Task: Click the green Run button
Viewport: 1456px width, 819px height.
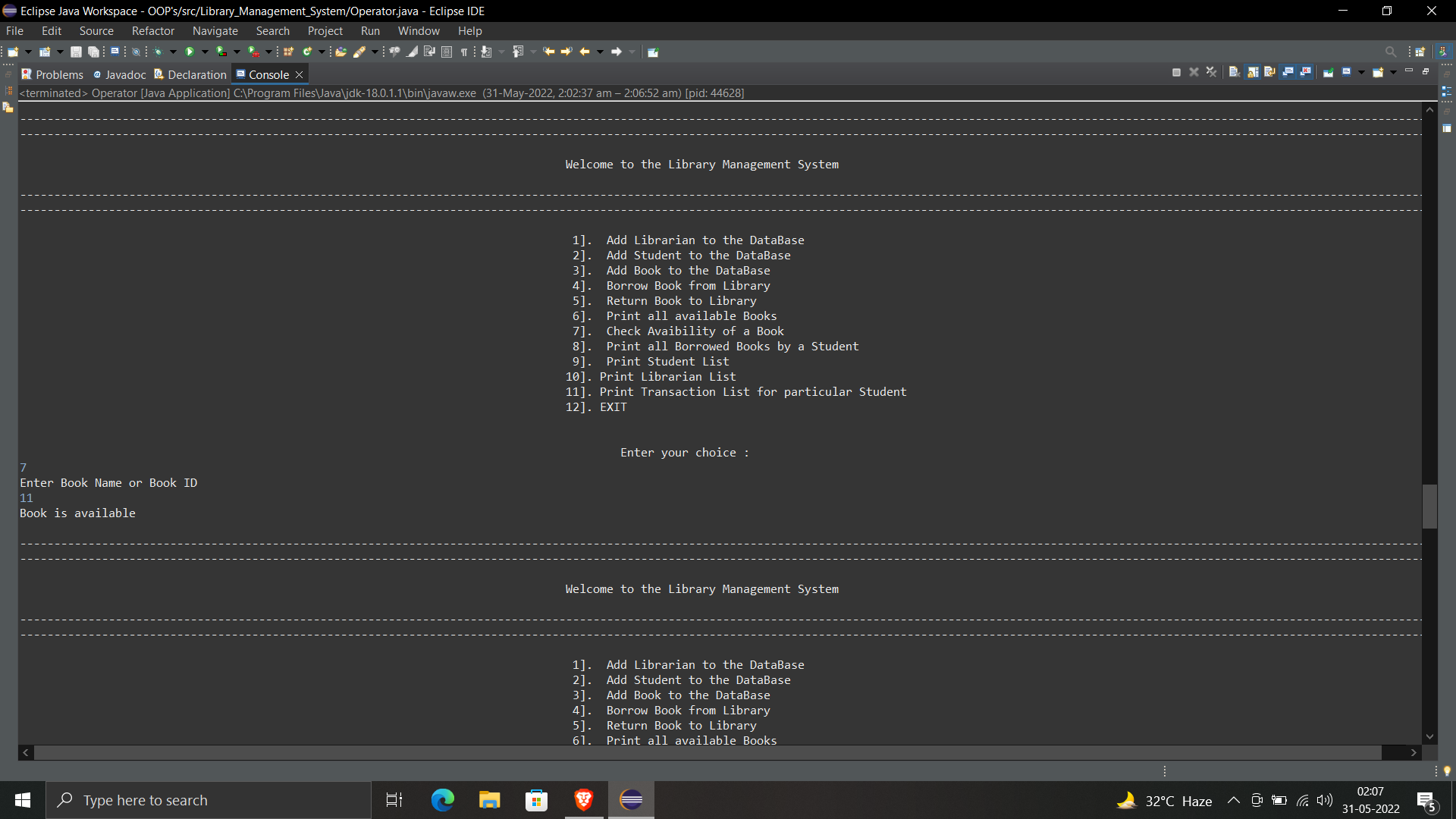Action: click(190, 52)
